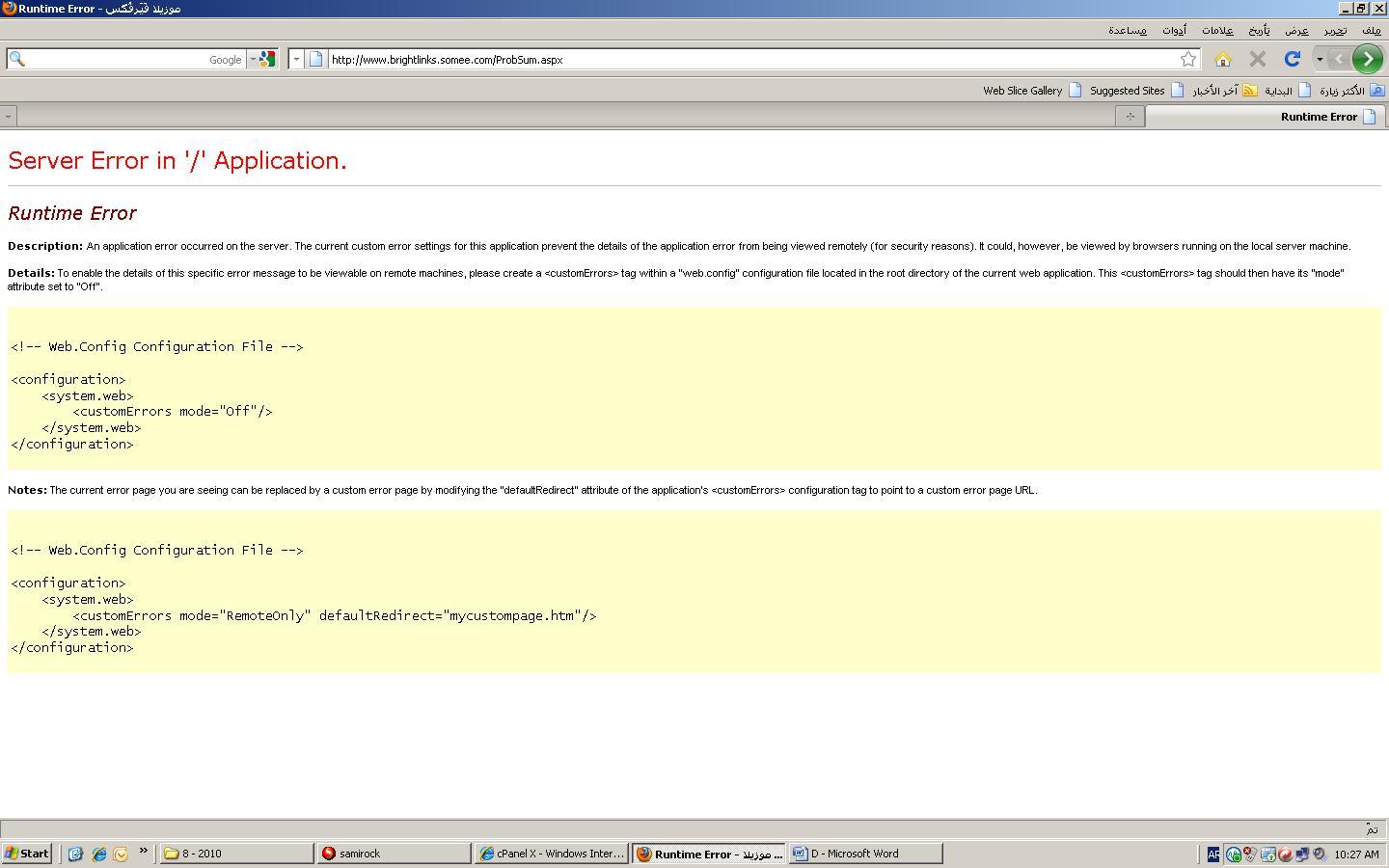The width and height of the screenshot is (1389, 868).
Task: Launch Internet Explorer from quick launch
Action: [x=98, y=854]
